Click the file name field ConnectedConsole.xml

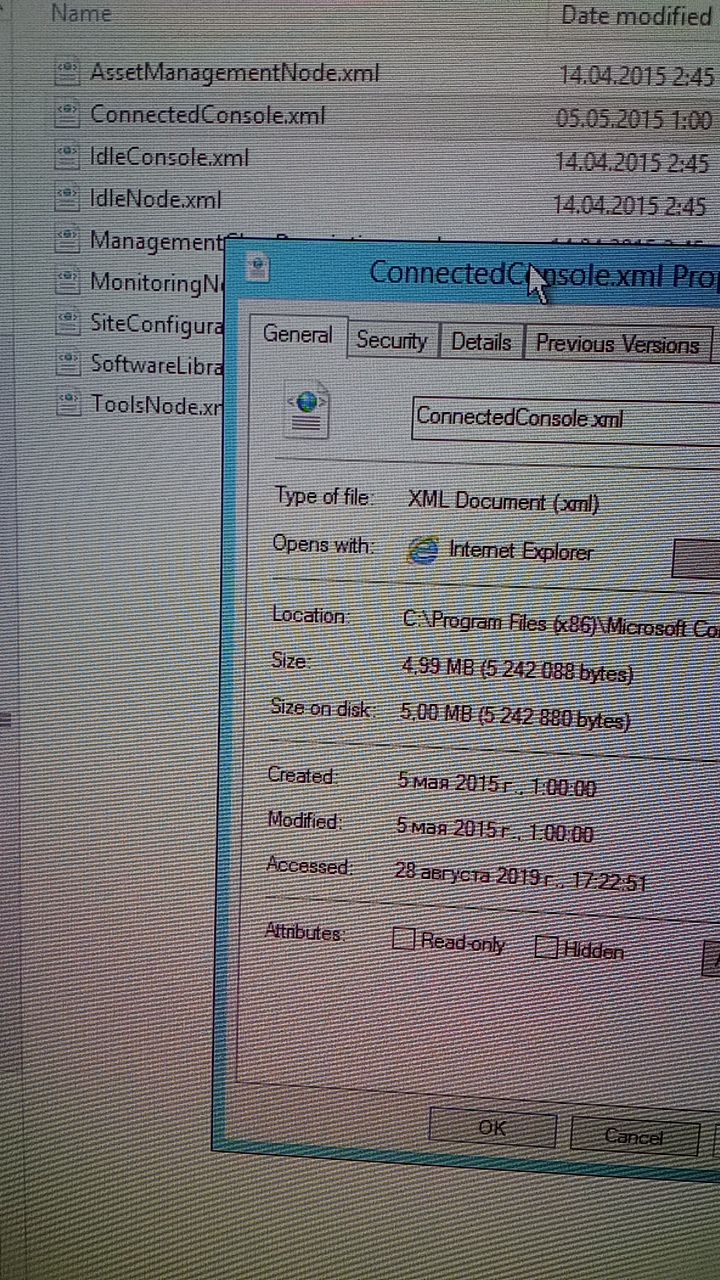566,418
